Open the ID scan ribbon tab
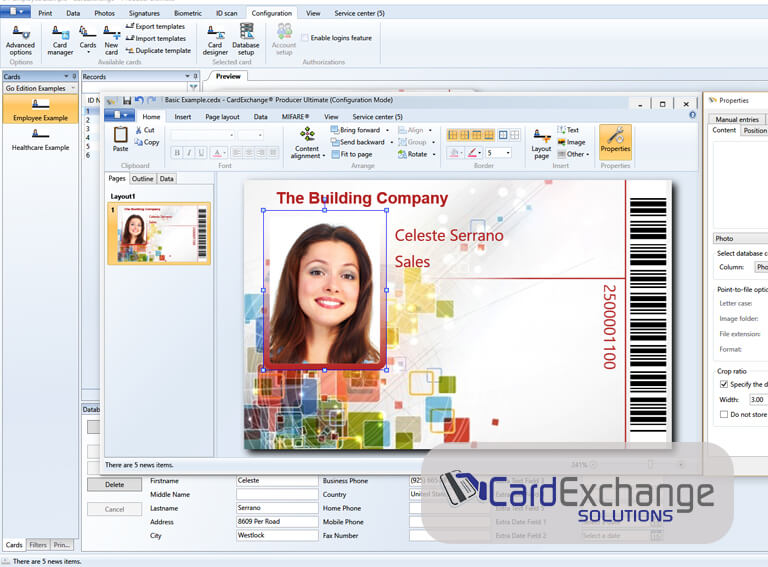Screen dimensions: 768x567 pos(226,13)
